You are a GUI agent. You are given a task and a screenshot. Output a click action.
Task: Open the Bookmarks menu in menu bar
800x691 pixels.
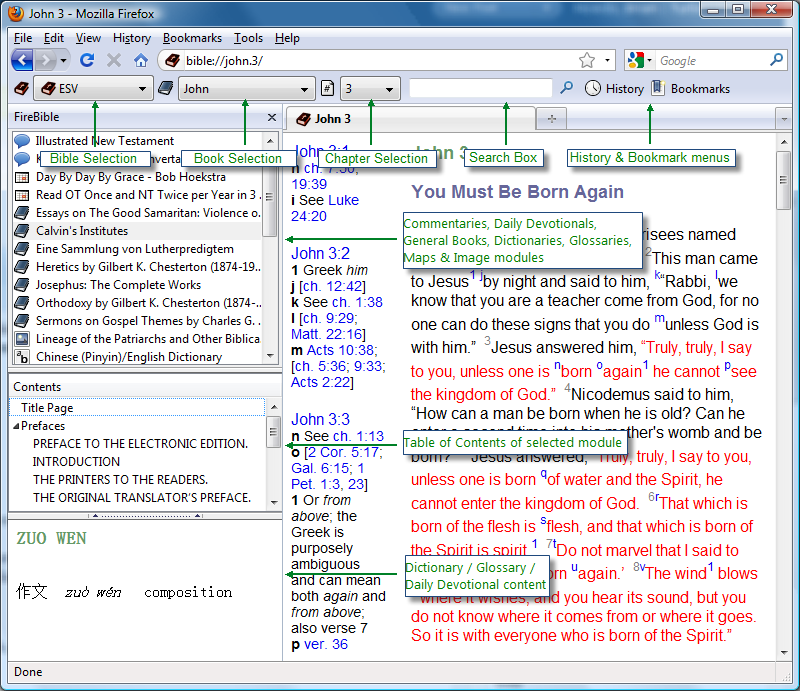click(192, 38)
